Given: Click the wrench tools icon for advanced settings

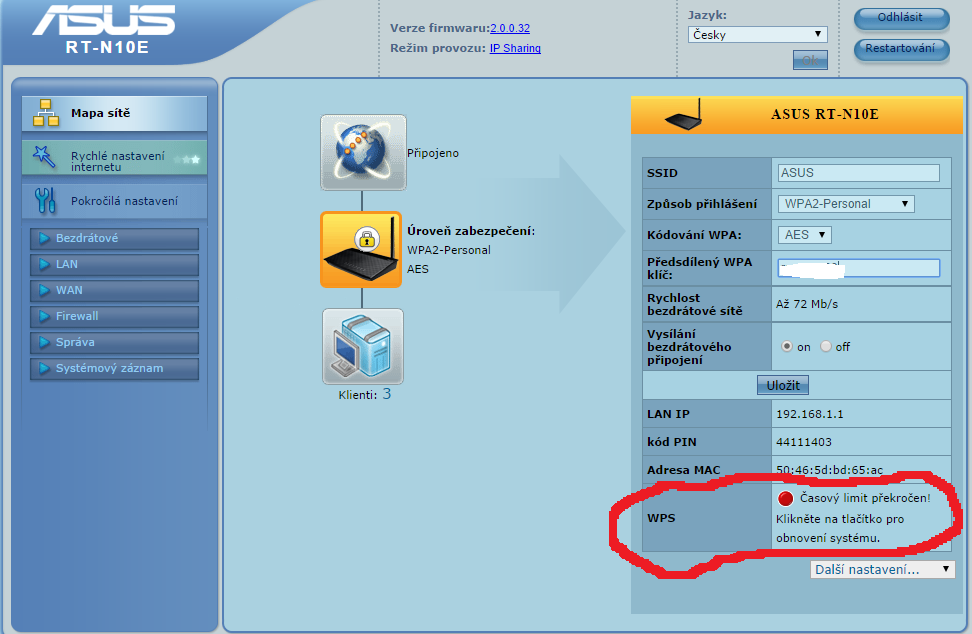Looking at the screenshot, I should (45, 200).
